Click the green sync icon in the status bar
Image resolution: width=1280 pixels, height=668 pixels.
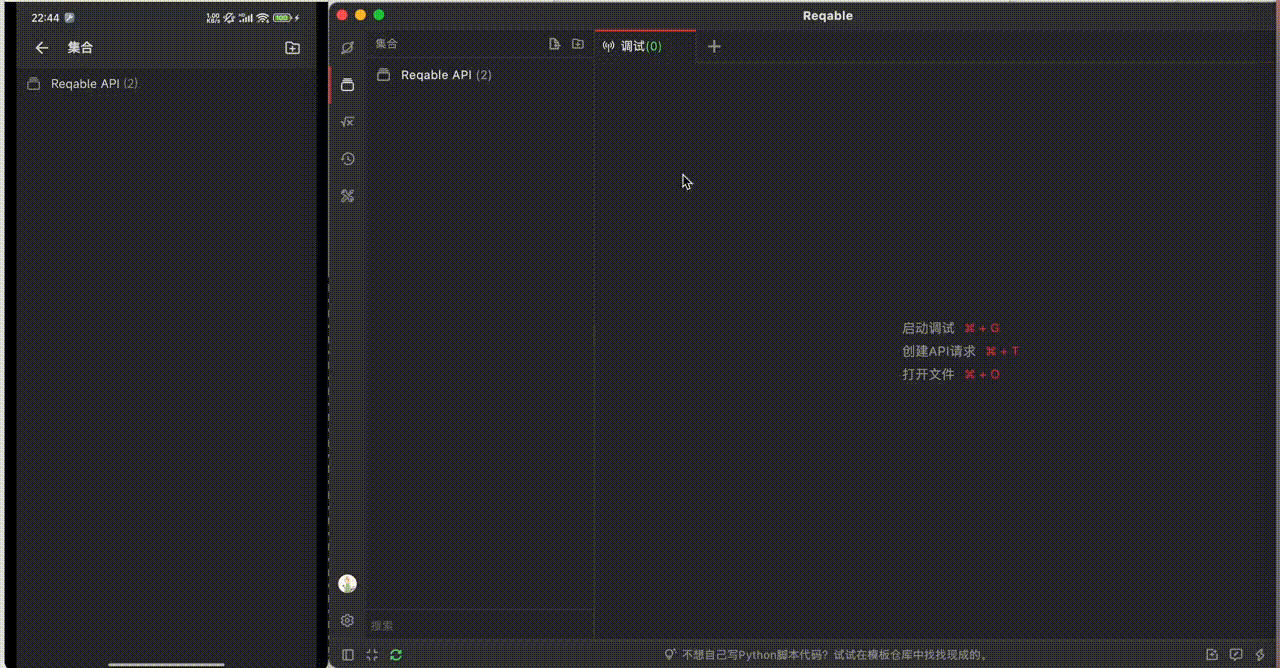click(x=395, y=654)
